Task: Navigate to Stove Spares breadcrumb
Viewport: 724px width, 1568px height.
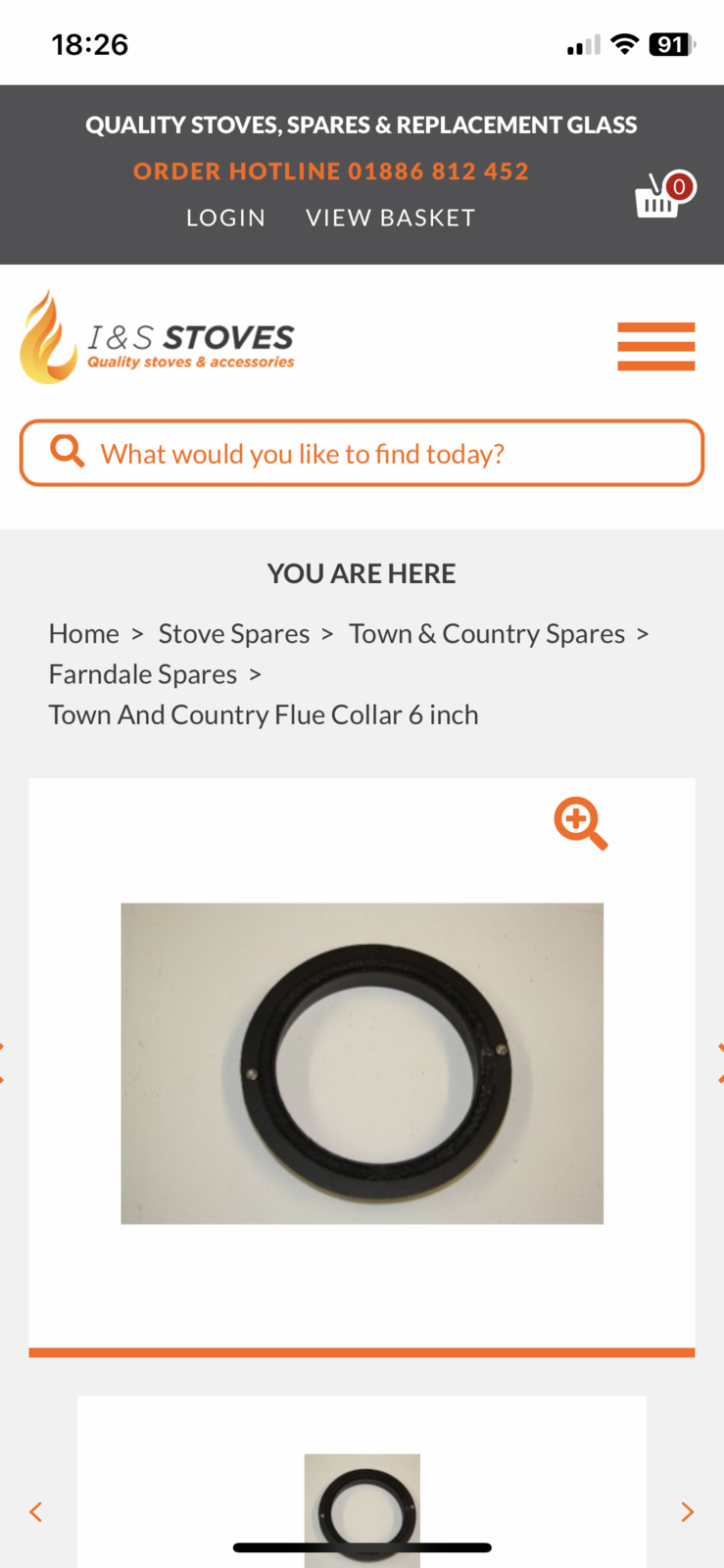Action: pyautogui.click(x=234, y=634)
